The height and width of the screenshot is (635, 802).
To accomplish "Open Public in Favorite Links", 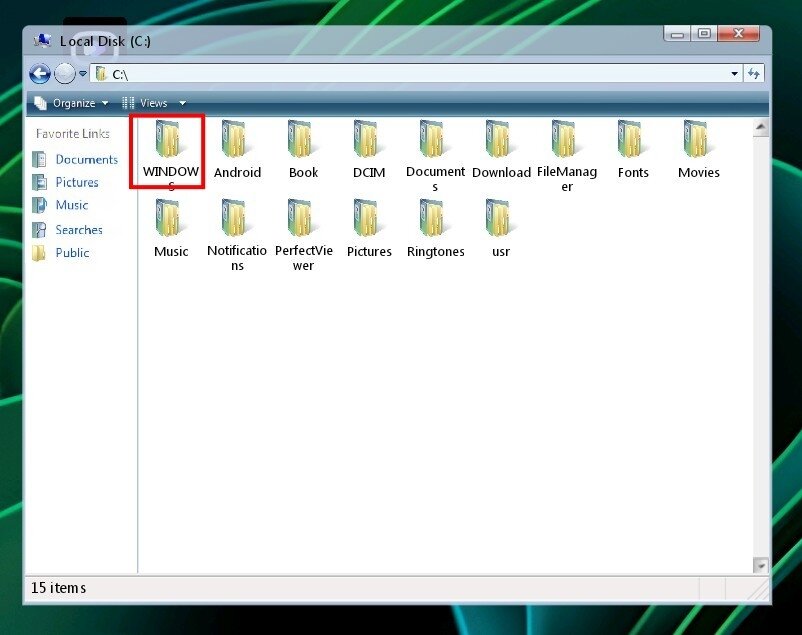I will [x=61, y=253].
